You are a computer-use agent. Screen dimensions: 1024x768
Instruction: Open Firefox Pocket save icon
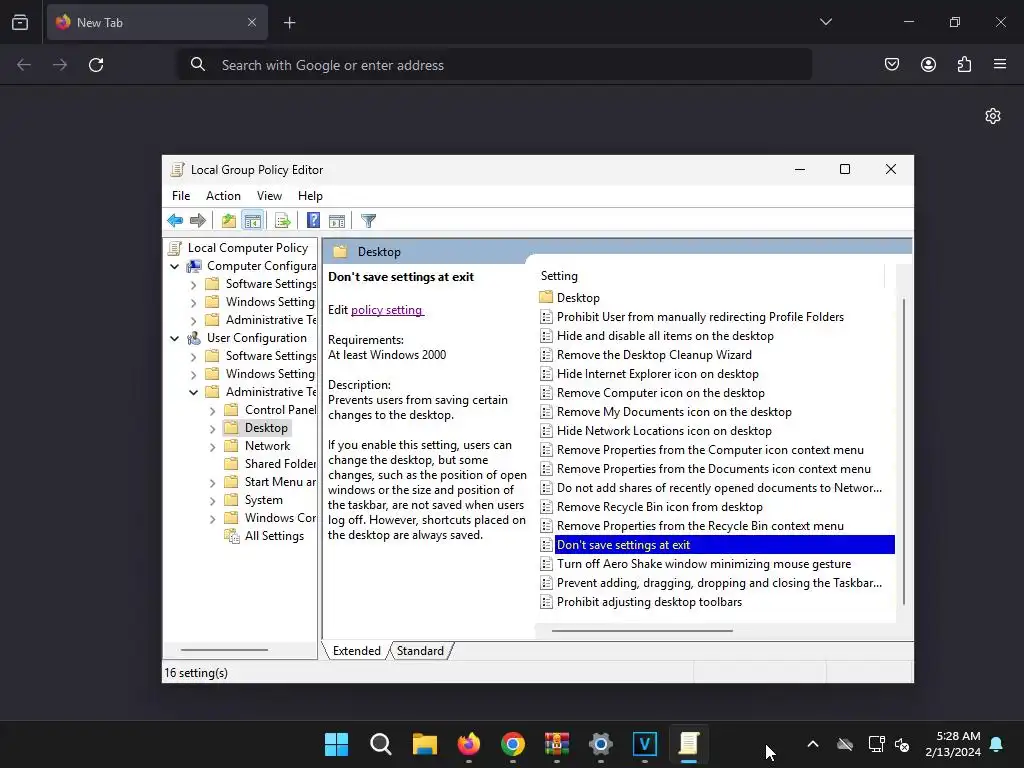pos(892,64)
